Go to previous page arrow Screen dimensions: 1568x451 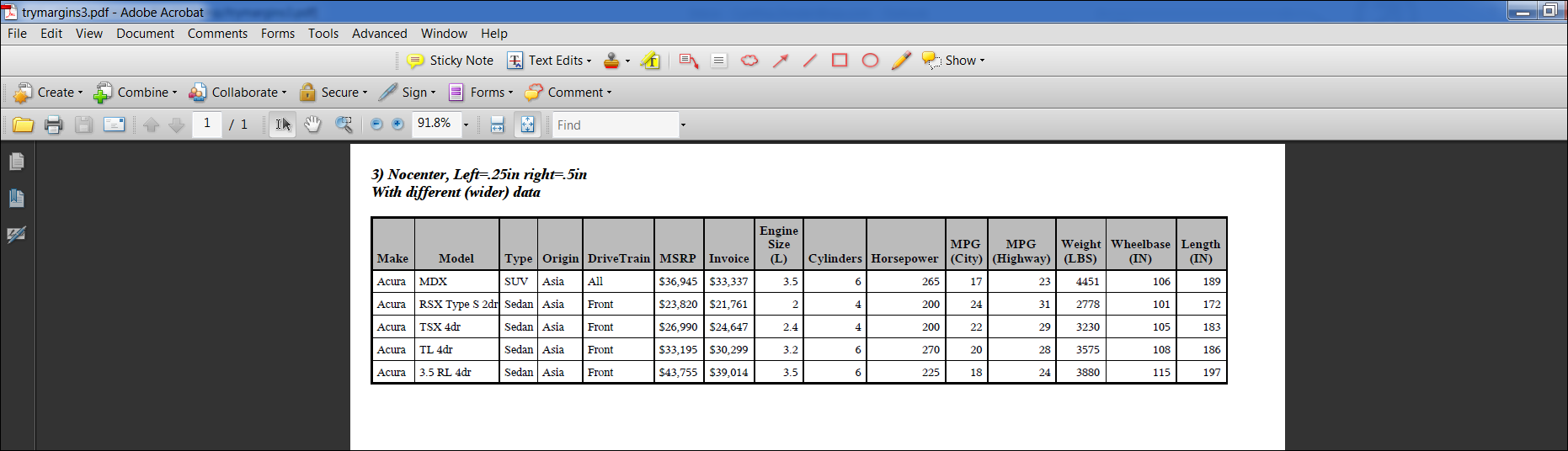click(151, 125)
